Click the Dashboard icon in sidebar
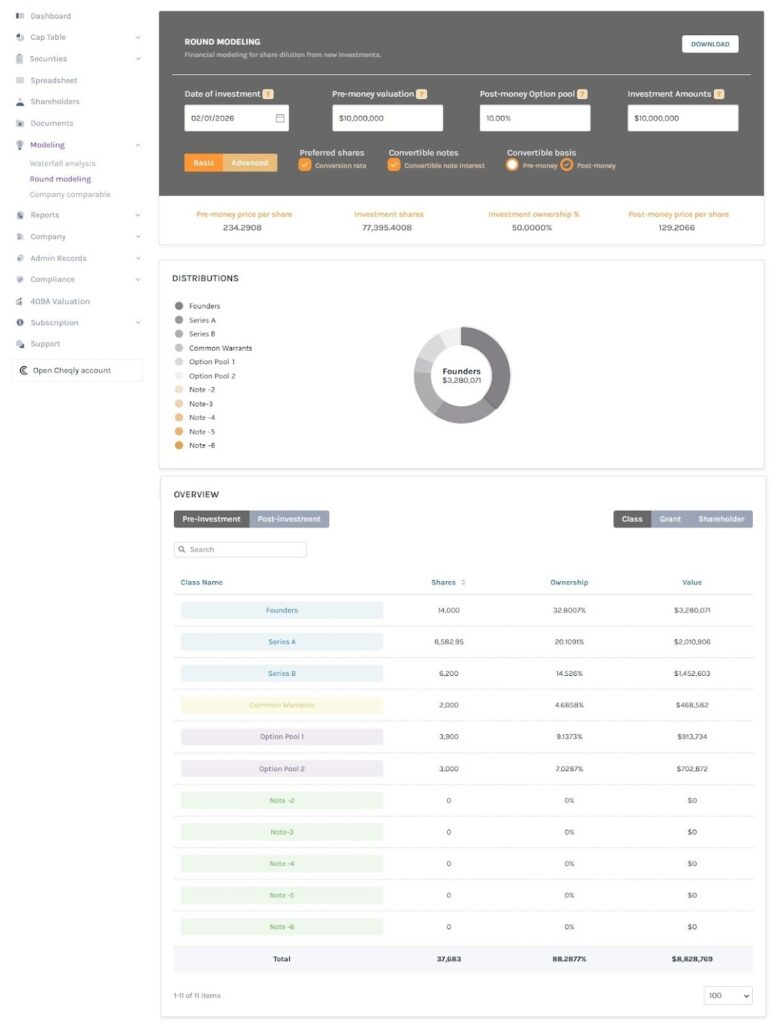The height and width of the screenshot is (1024, 772). coord(20,16)
